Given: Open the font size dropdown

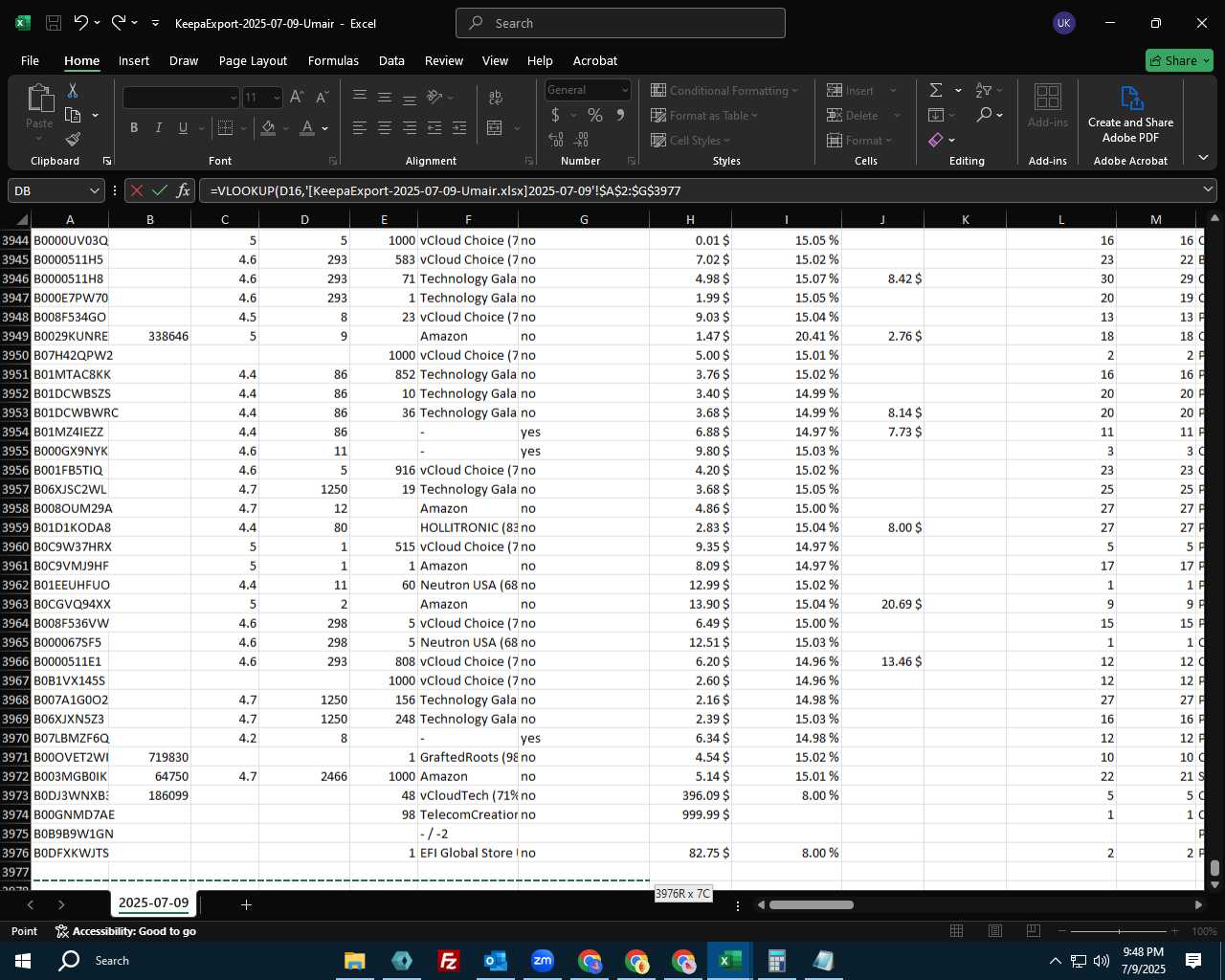Looking at the screenshot, I should click(x=277, y=97).
